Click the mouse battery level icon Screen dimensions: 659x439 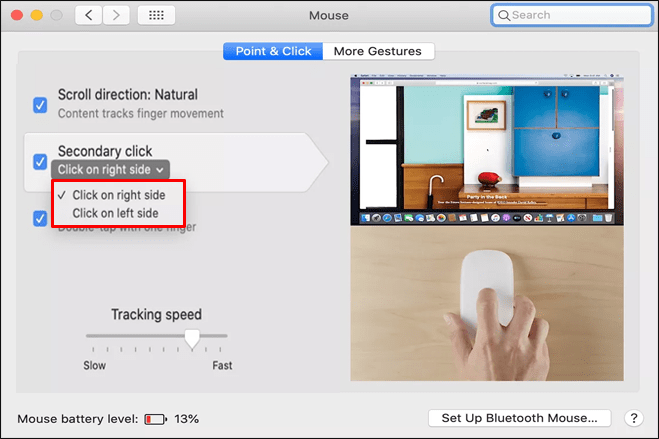point(155,419)
